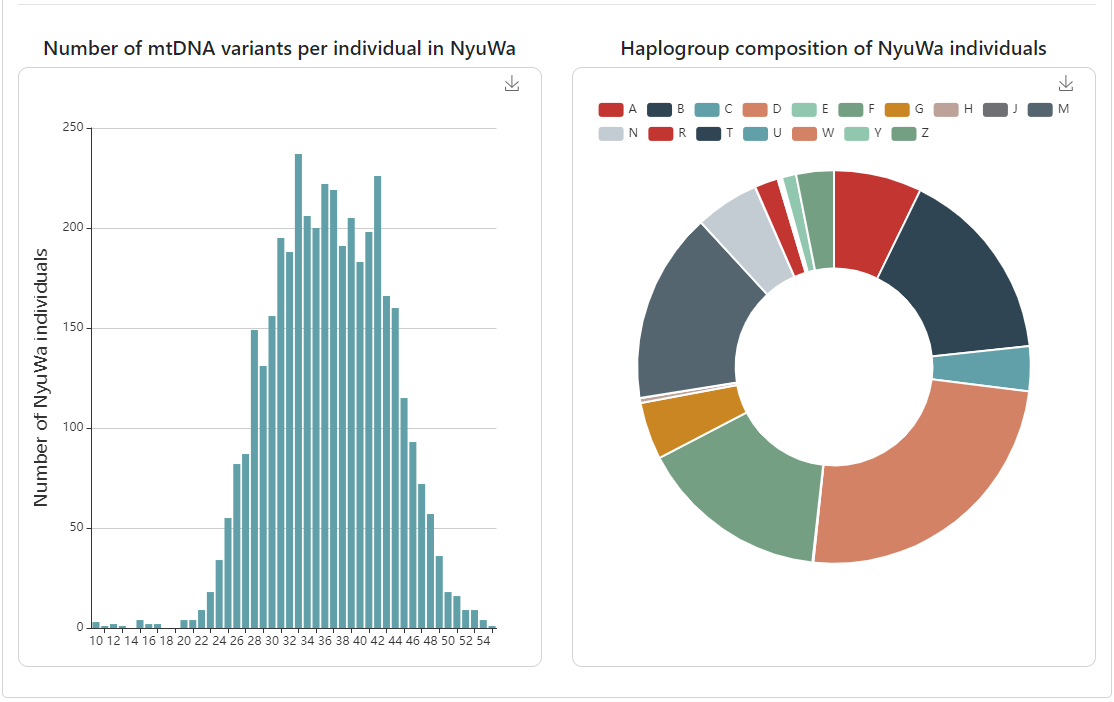
Task: Download the mtDNA variants histogram
Action: point(512,84)
